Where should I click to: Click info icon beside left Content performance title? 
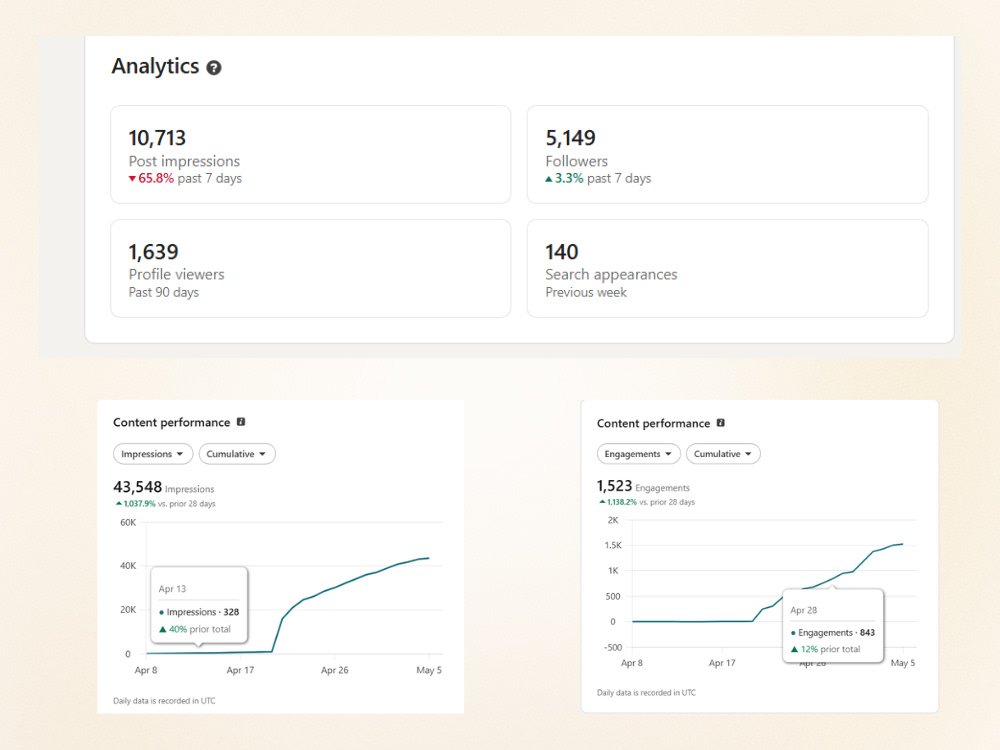tap(241, 422)
